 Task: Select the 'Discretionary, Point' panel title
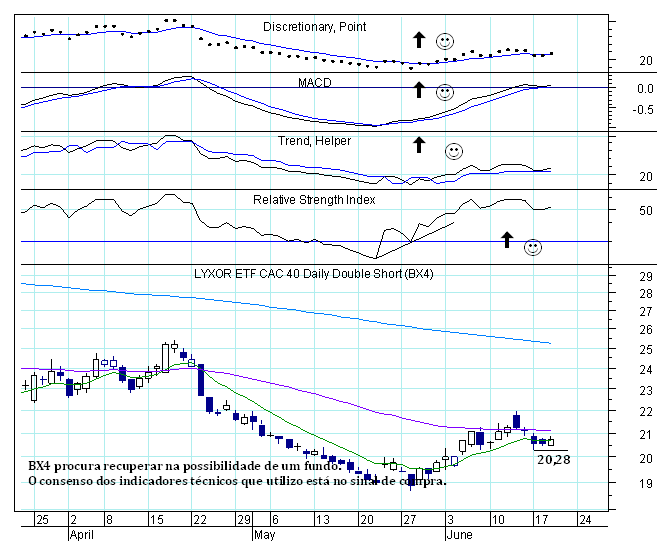[x=314, y=27]
